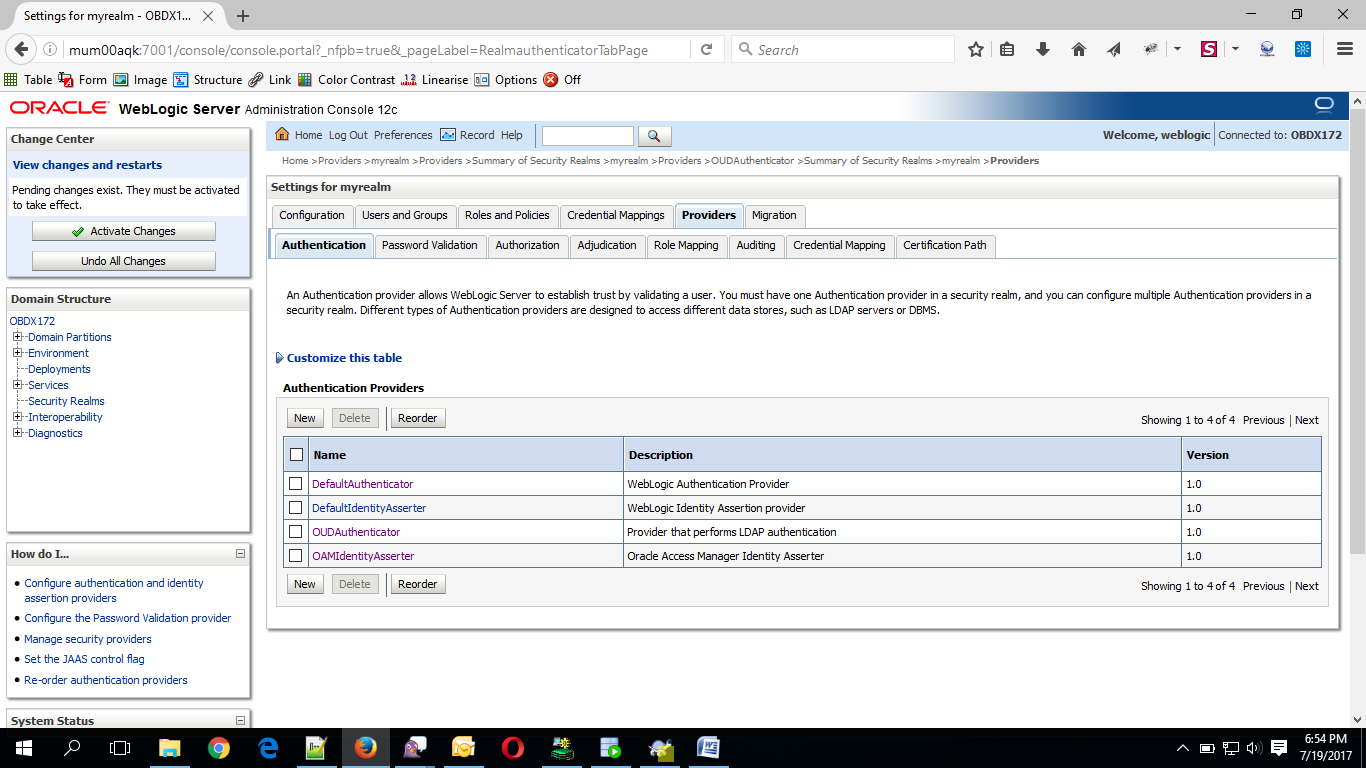Collapse the How do I panel

[240, 553]
